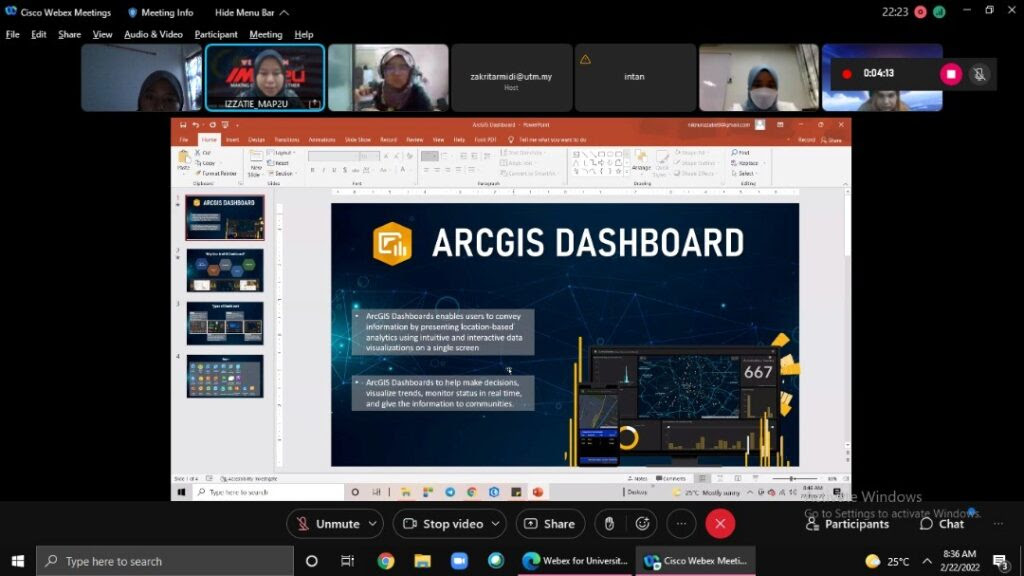Viewport: 1024px width, 576px height.
Task: Click Stop video button
Action: [443, 524]
